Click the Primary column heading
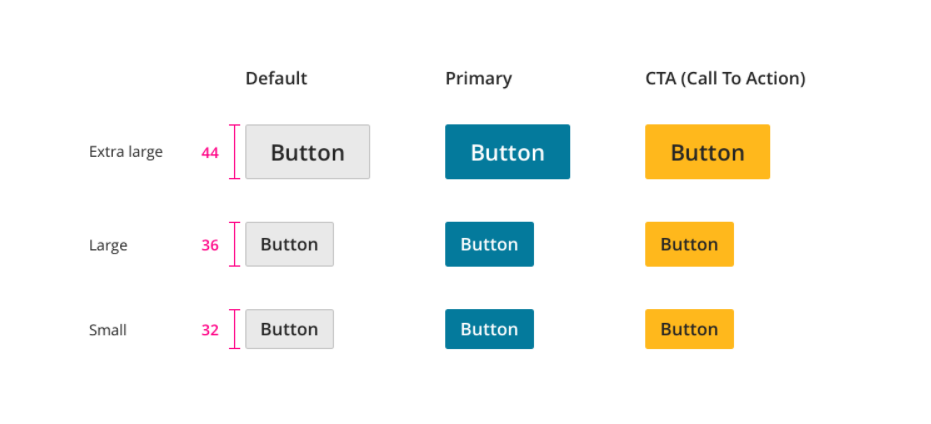 [x=478, y=78]
